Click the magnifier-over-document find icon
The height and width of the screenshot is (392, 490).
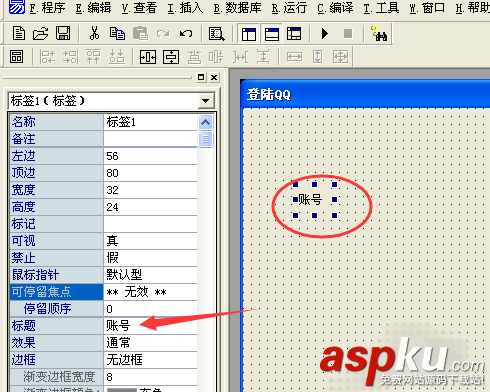point(217,34)
